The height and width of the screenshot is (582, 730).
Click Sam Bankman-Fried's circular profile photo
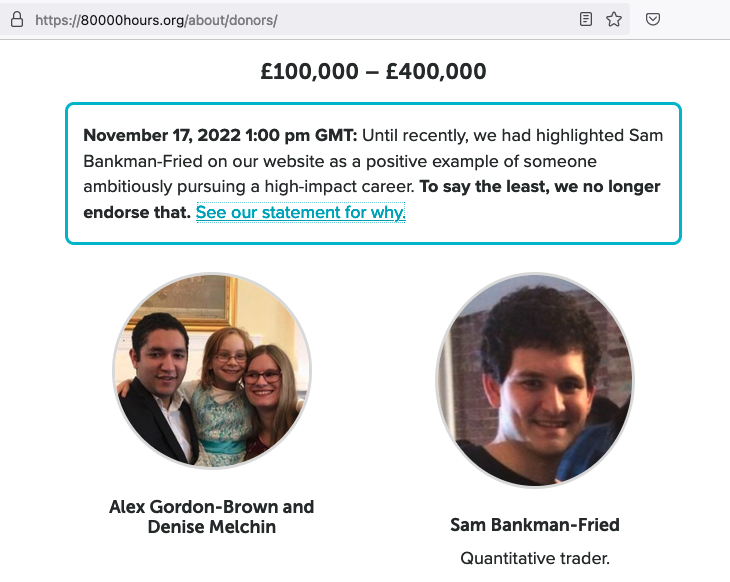(535, 380)
